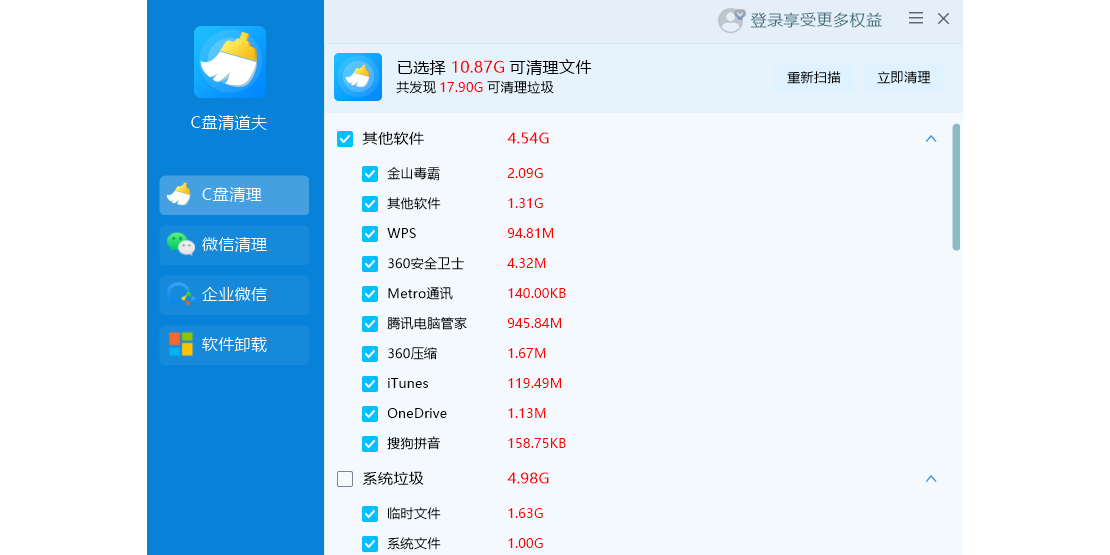Click the C盘清道夫 app logo in sidebar
This screenshot has width=1110, height=555.
pyautogui.click(x=229, y=62)
